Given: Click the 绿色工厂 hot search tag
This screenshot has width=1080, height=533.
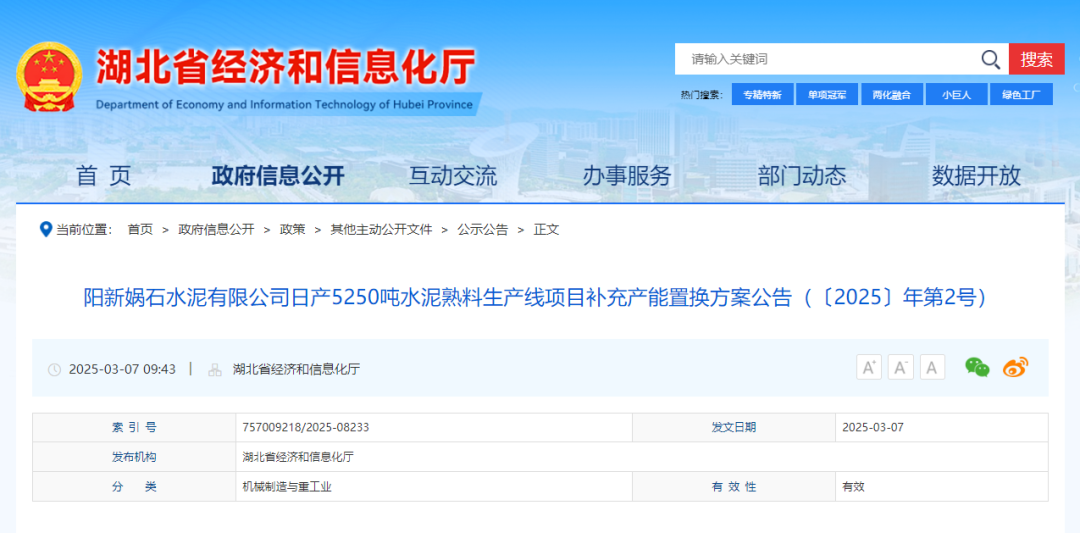Looking at the screenshot, I should pyautogui.click(x=1021, y=95).
